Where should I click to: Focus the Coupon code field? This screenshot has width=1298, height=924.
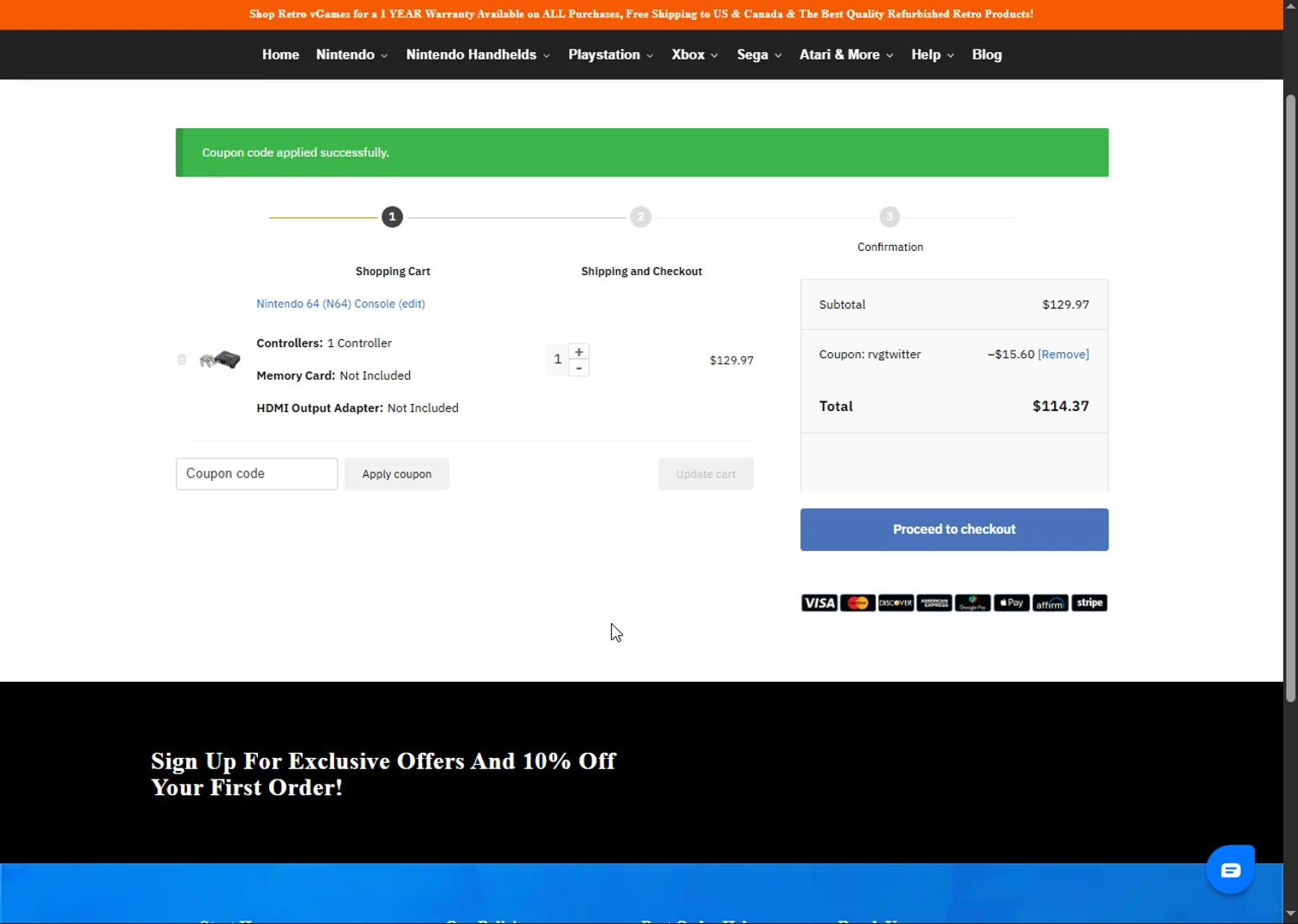[x=257, y=474]
